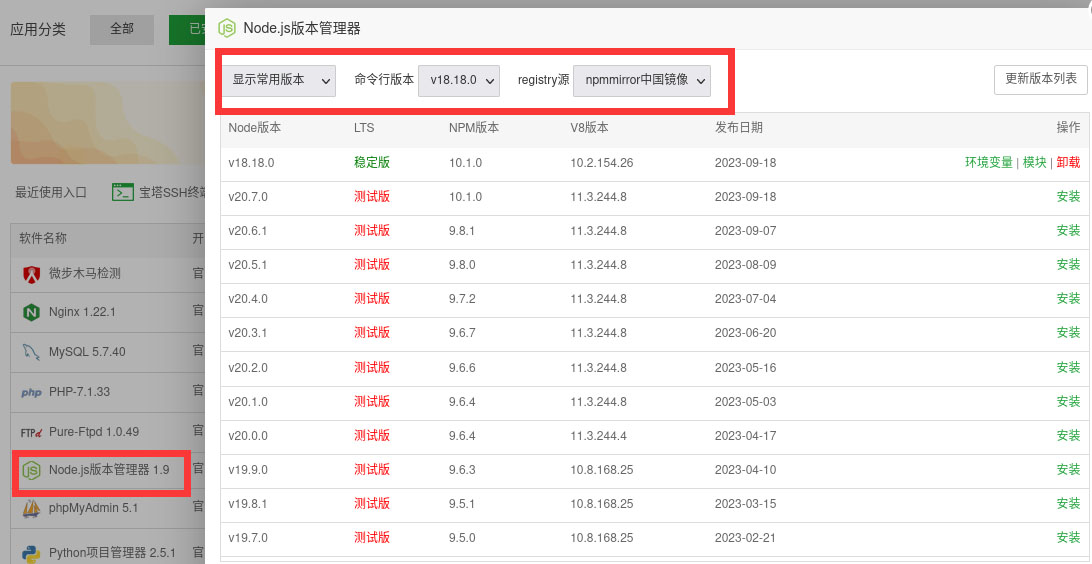Click the phpMyAdmin 5.1 sailboat icon
This screenshot has width=1092, height=564.
[x=31, y=509]
